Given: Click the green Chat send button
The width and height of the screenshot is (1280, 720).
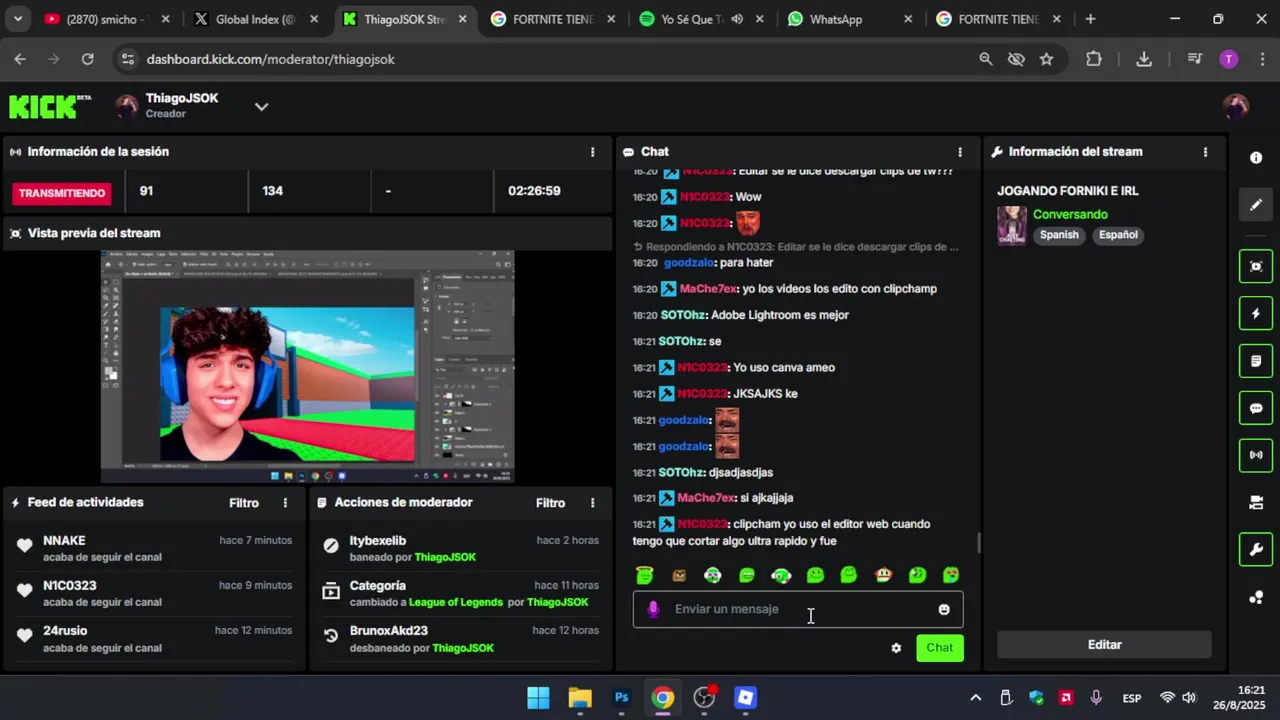Looking at the screenshot, I should point(940,647).
